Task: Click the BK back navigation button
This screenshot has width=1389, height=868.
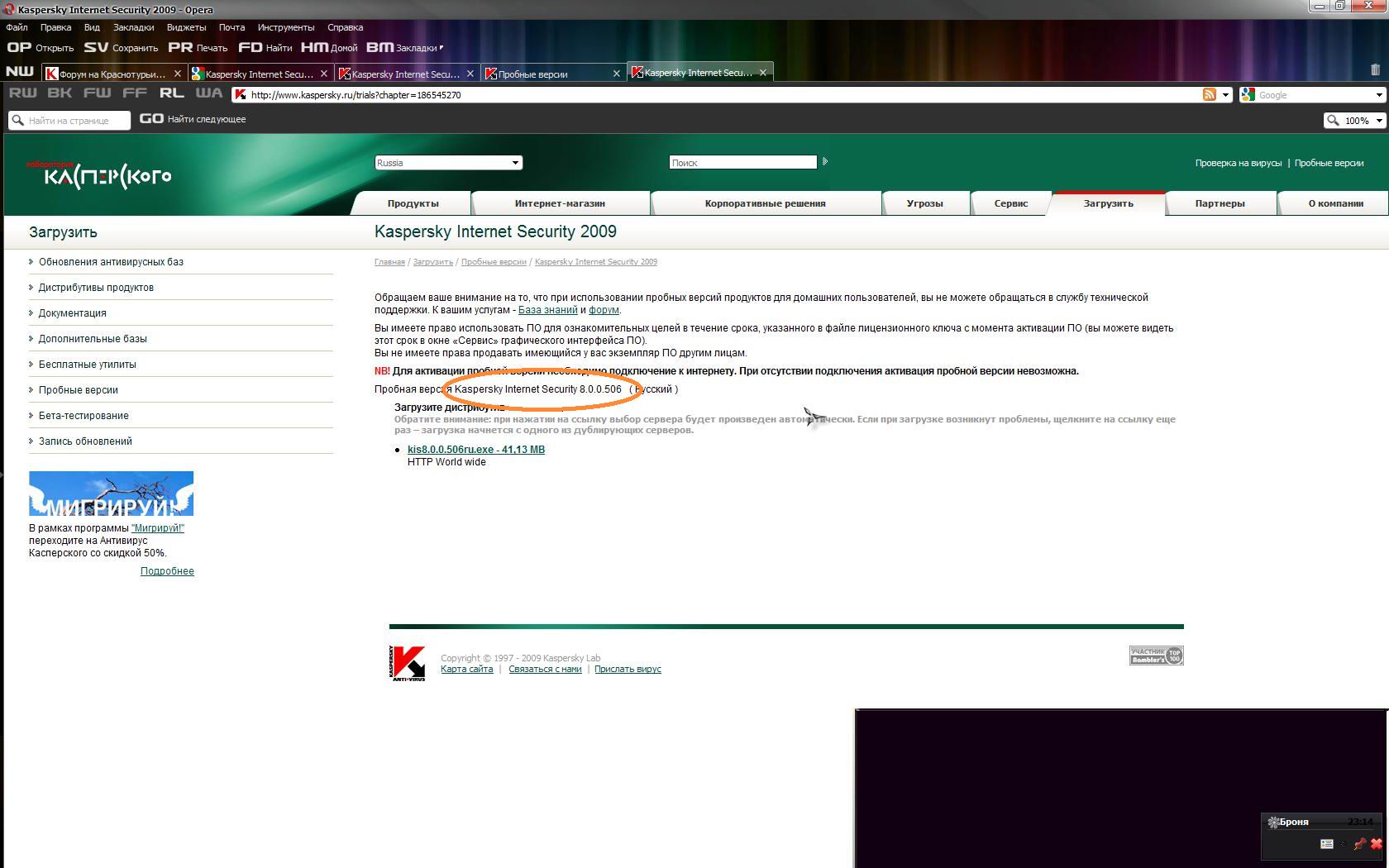Action: coord(60,93)
